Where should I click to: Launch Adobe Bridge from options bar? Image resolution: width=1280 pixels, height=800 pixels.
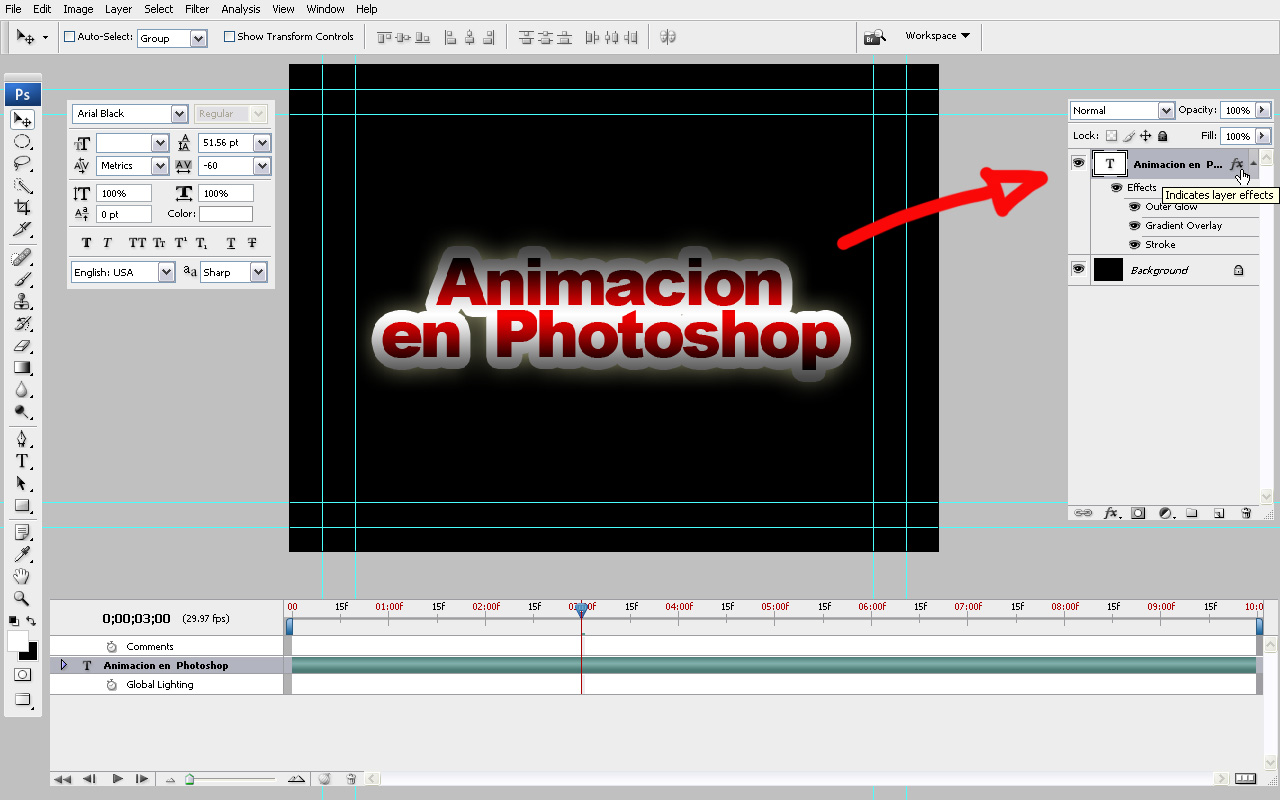pos(875,37)
